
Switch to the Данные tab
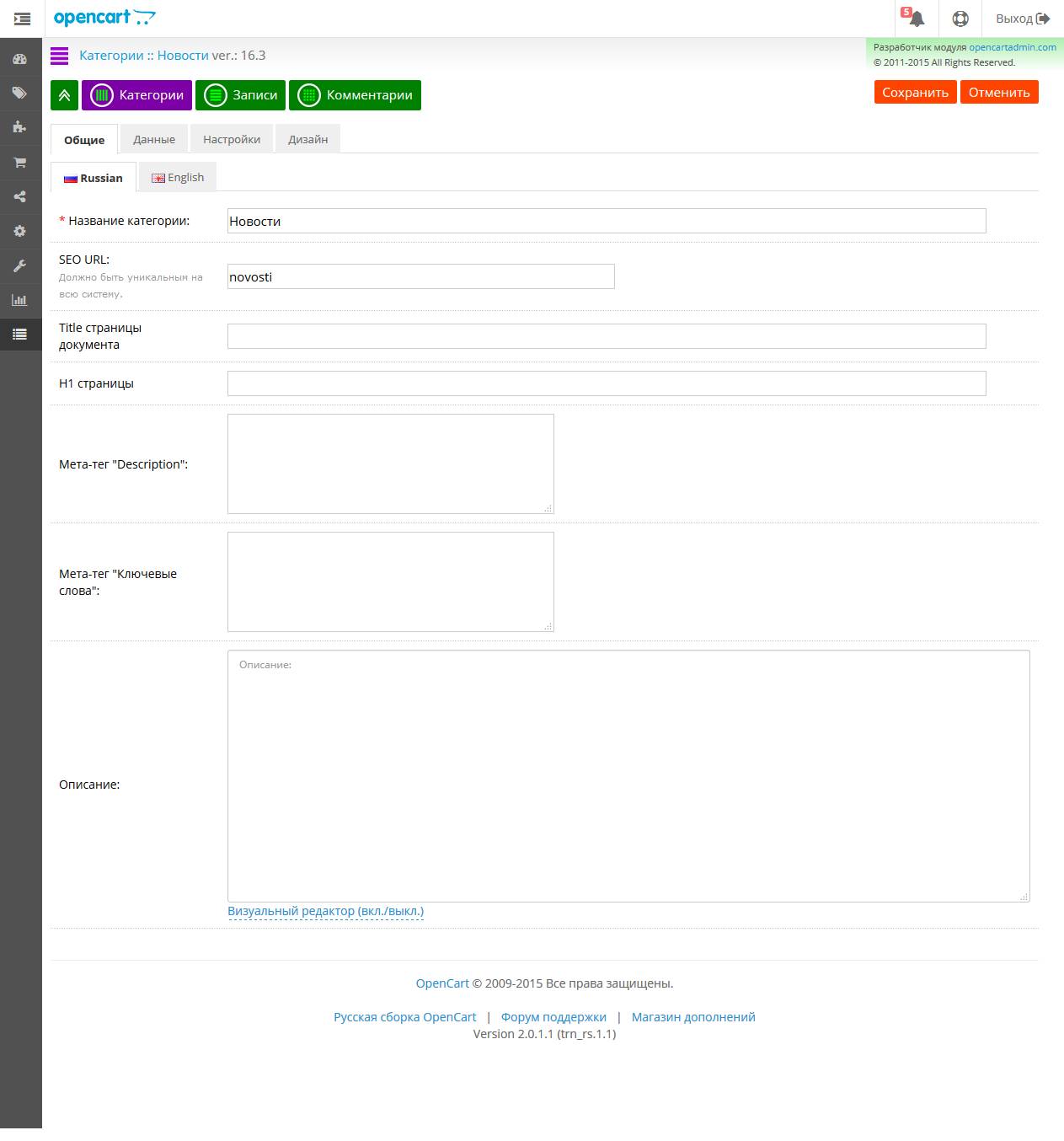coord(154,139)
